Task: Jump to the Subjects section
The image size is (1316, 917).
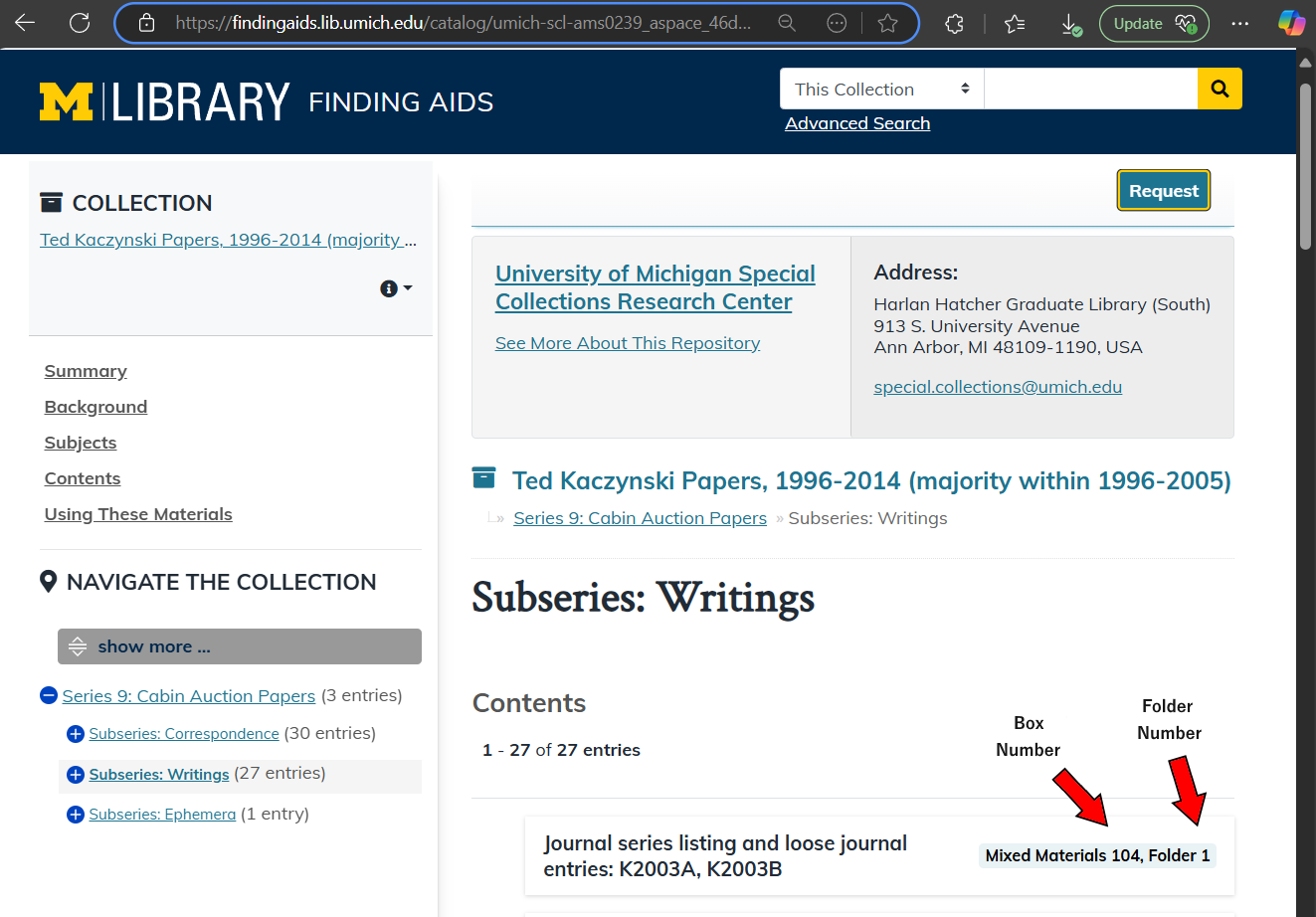Action: pyautogui.click(x=81, y=443)
